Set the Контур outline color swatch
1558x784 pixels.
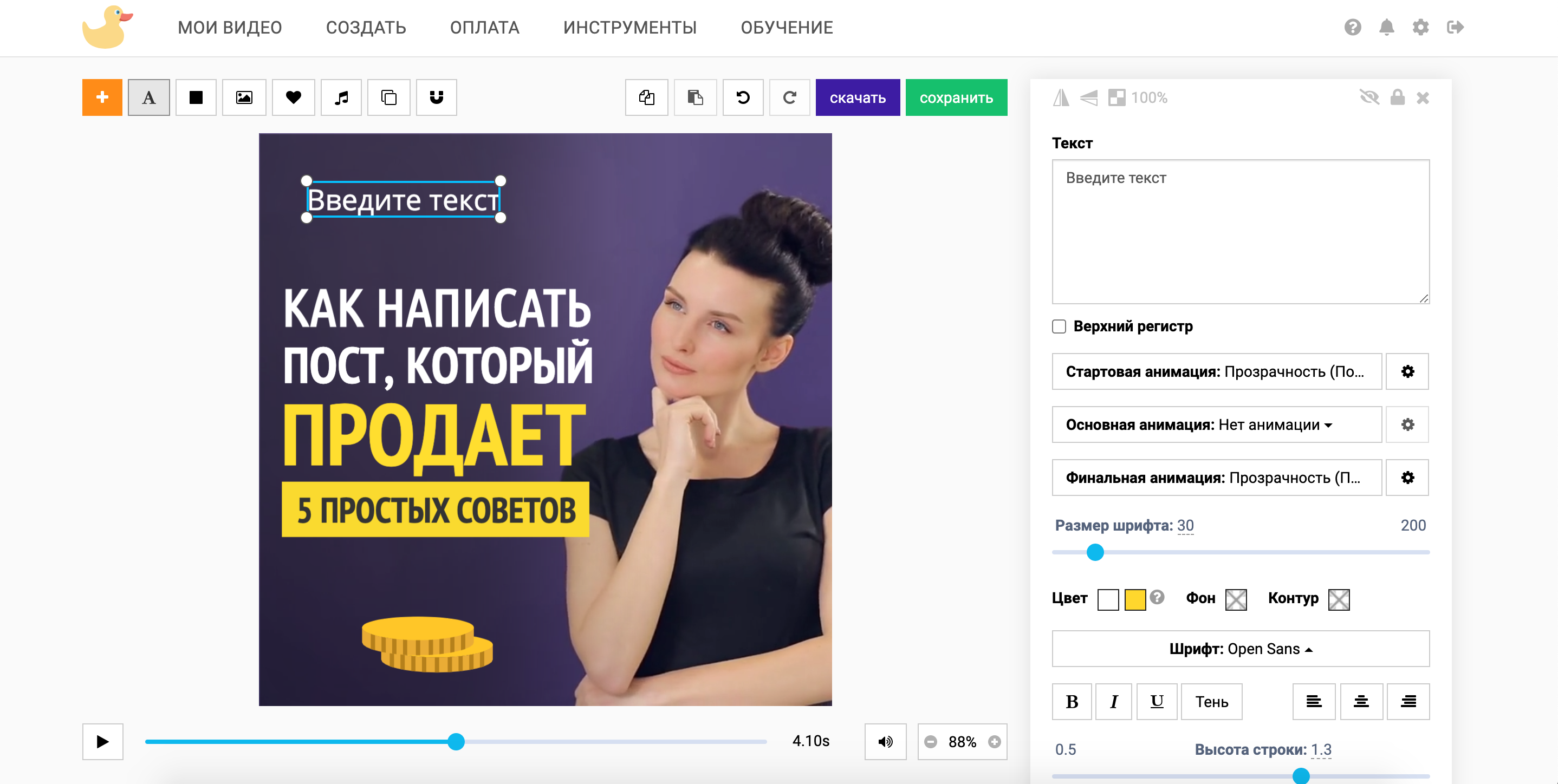[1339, 599]
